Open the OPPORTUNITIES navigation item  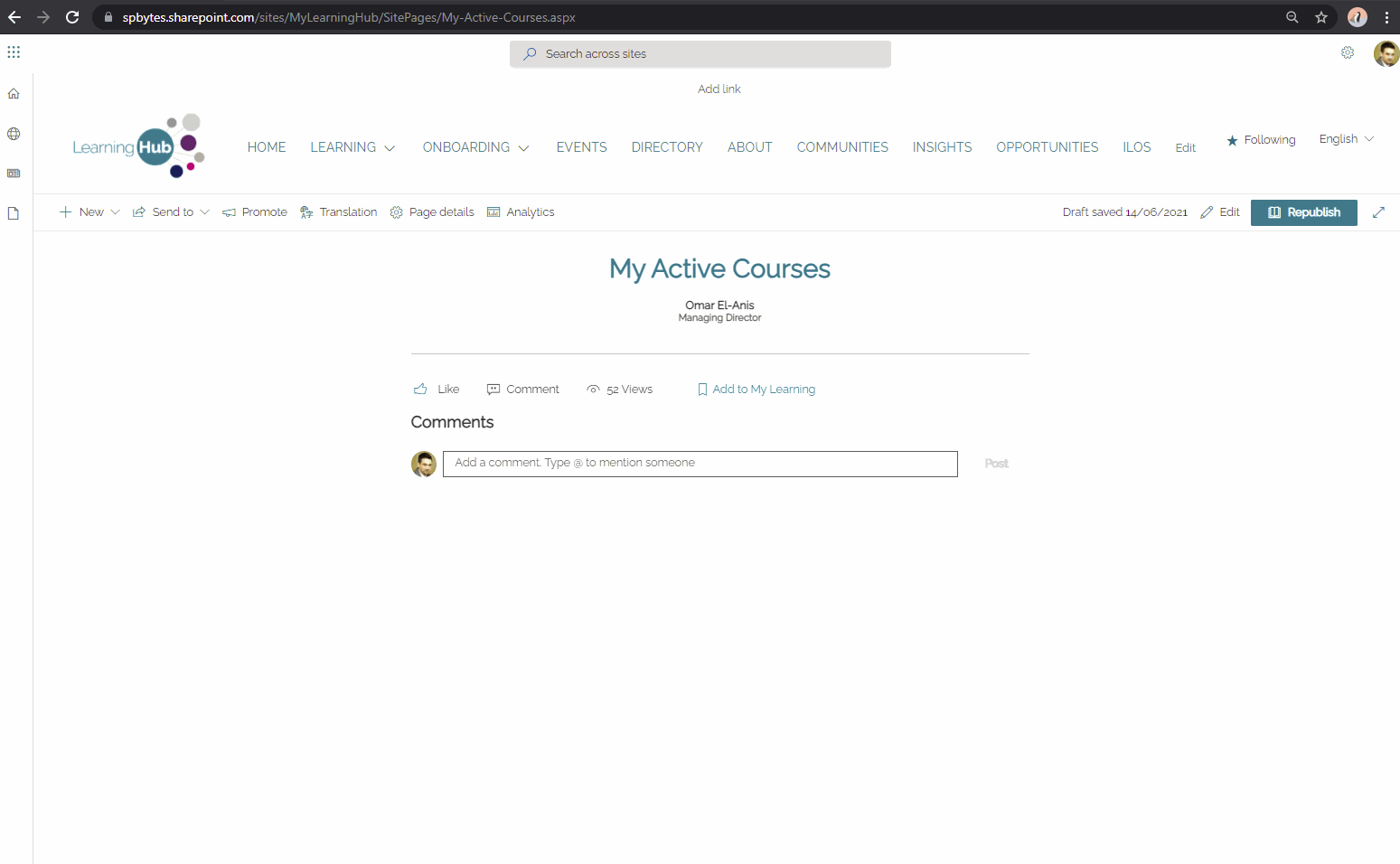[x=1048, y=147]
